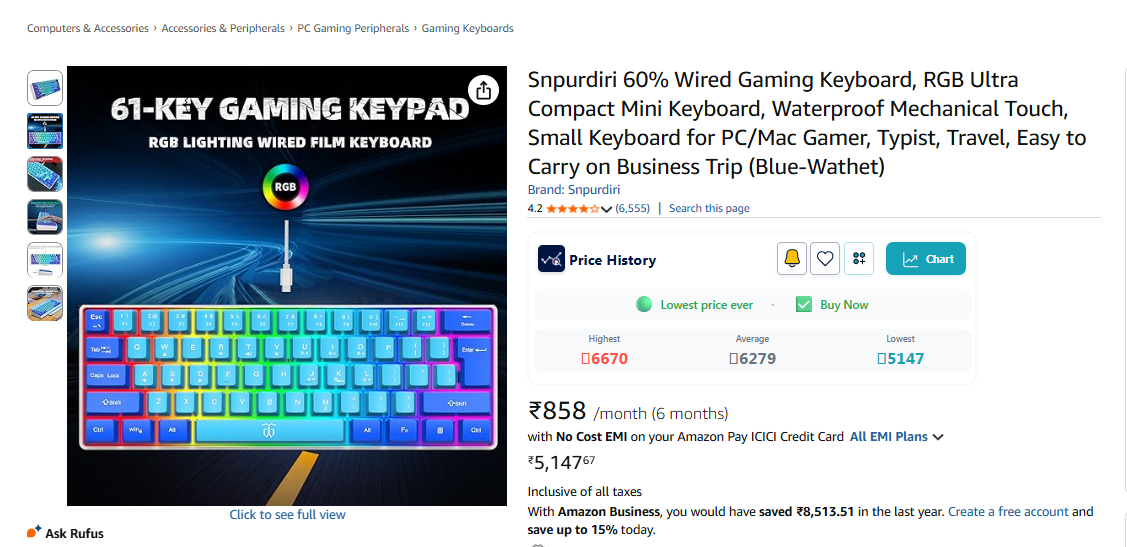This screenshot has width=1127, height=547.
Task: Click the Ask Rufus sparkle icon
Action: point(34,532)
